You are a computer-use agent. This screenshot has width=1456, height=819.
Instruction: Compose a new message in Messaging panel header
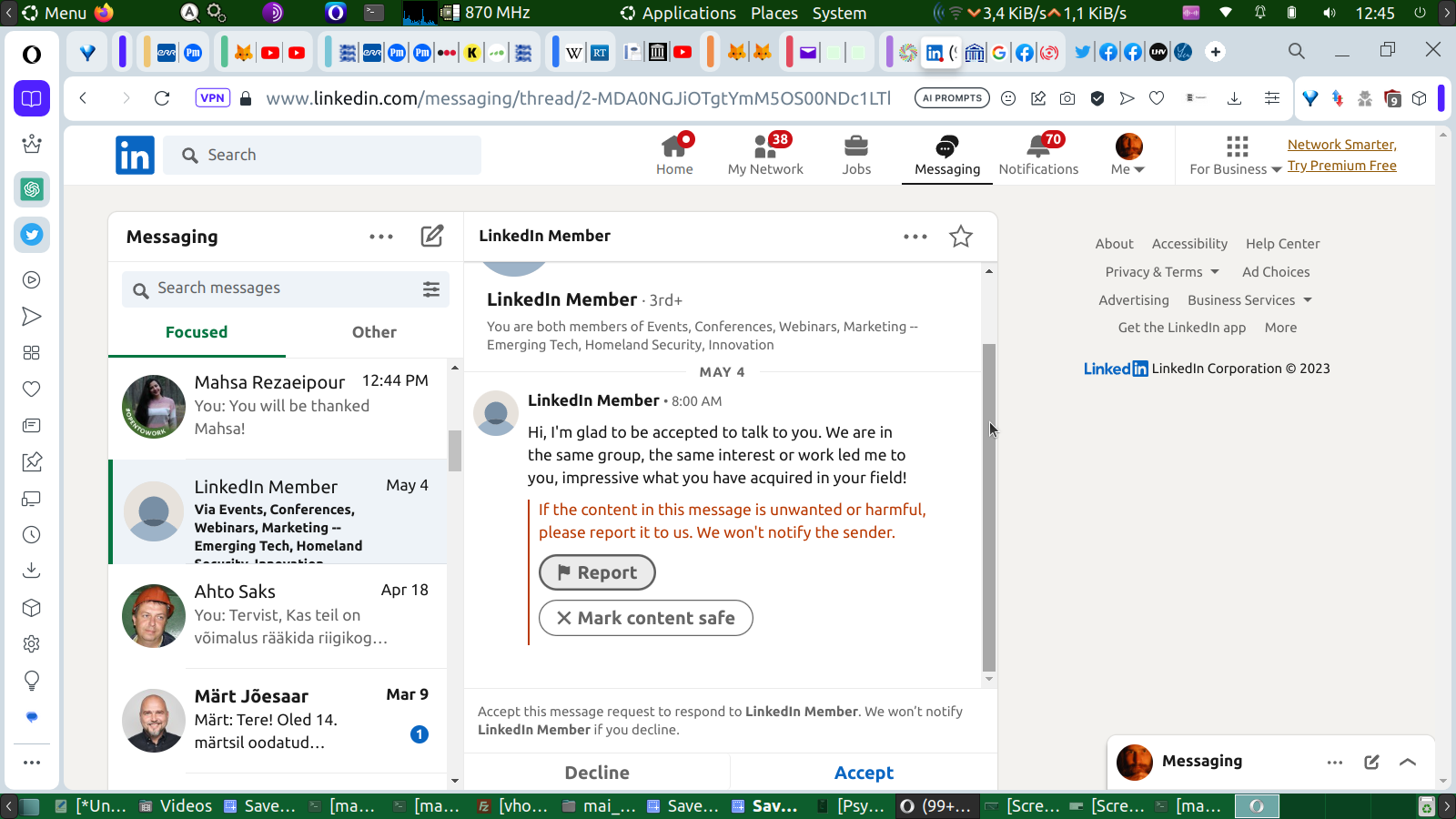432,237
